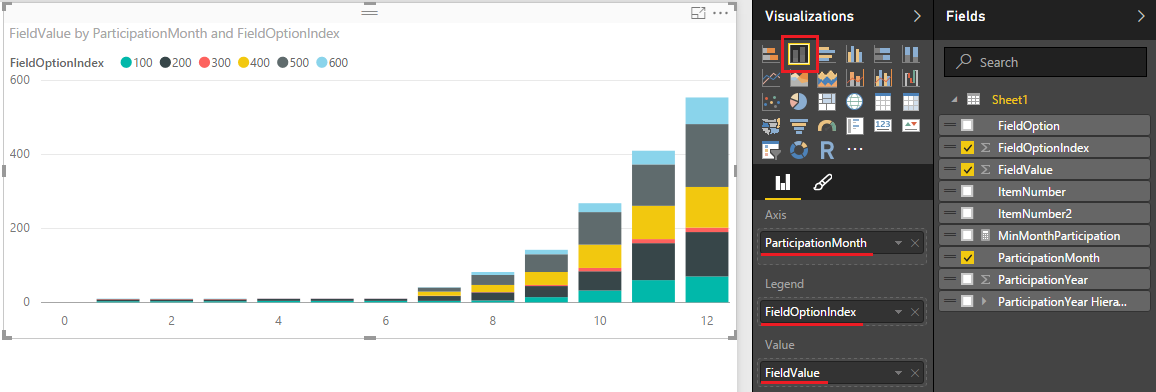Select the stacked bar chart visual
The height and width of the screenshot is (392, 1156).
point(771,54)
